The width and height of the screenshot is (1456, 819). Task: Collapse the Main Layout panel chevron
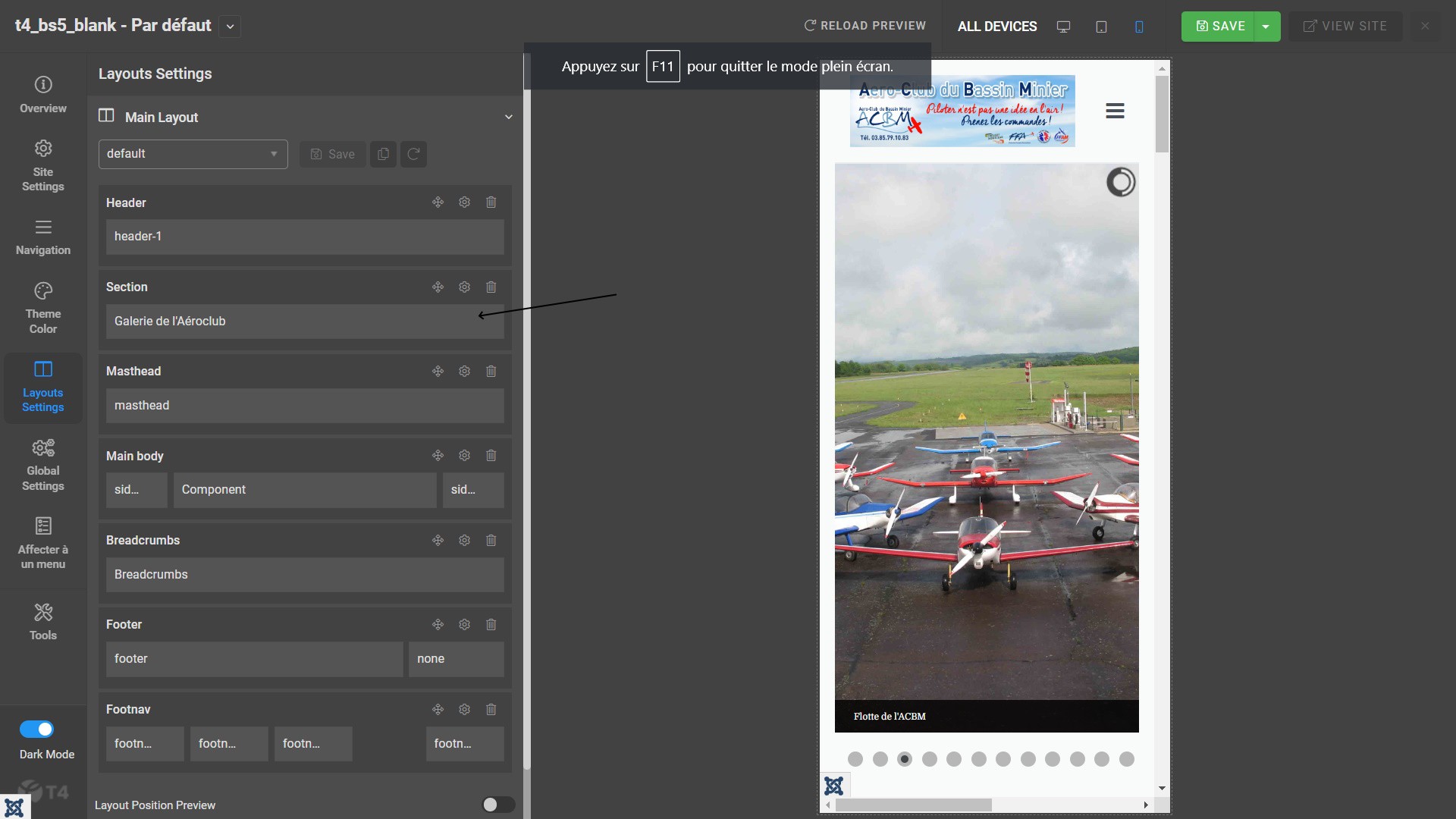click(x=509, y=117)
